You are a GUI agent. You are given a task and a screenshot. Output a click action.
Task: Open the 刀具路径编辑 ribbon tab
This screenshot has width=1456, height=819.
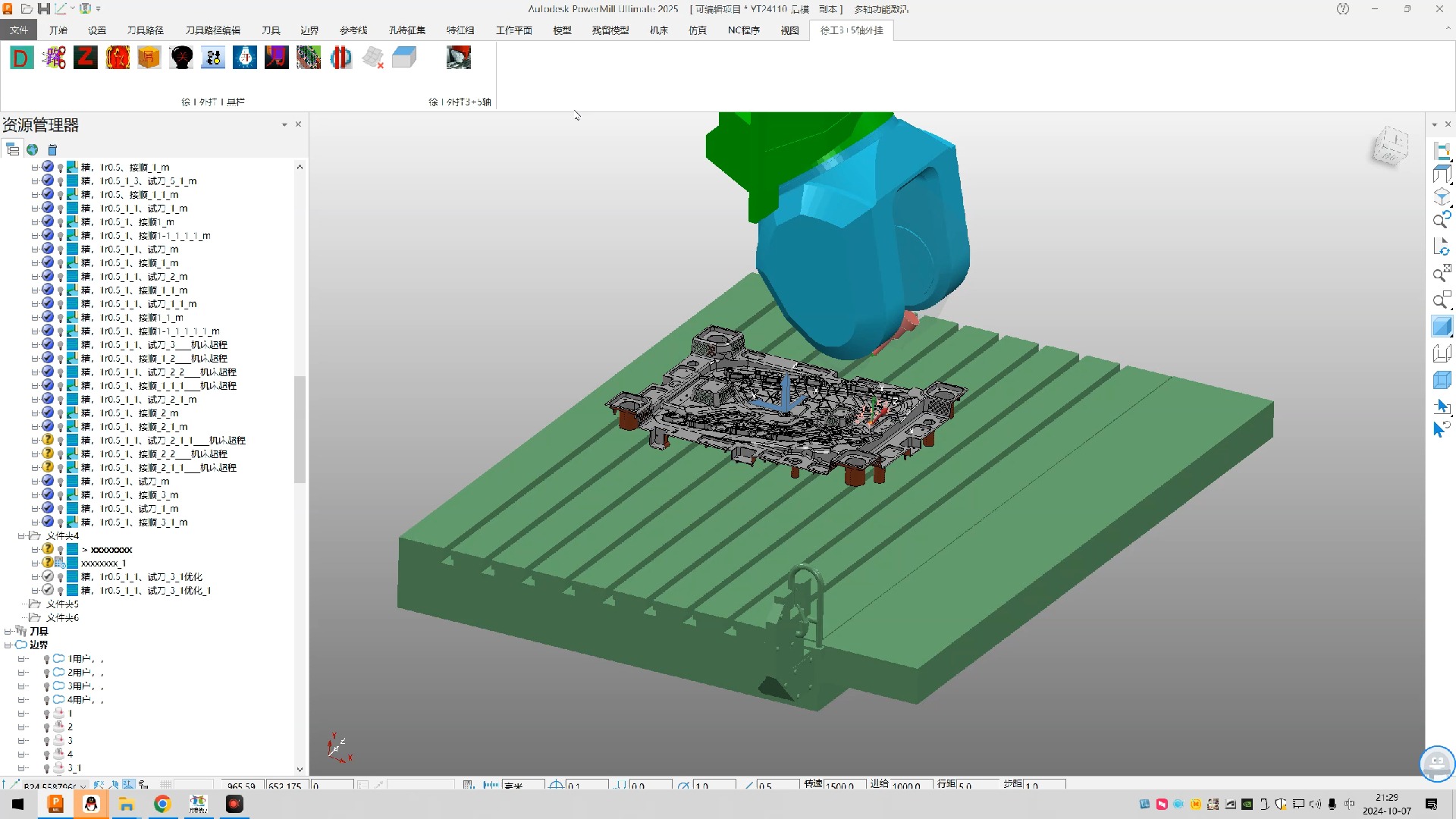tap(213, 30)
